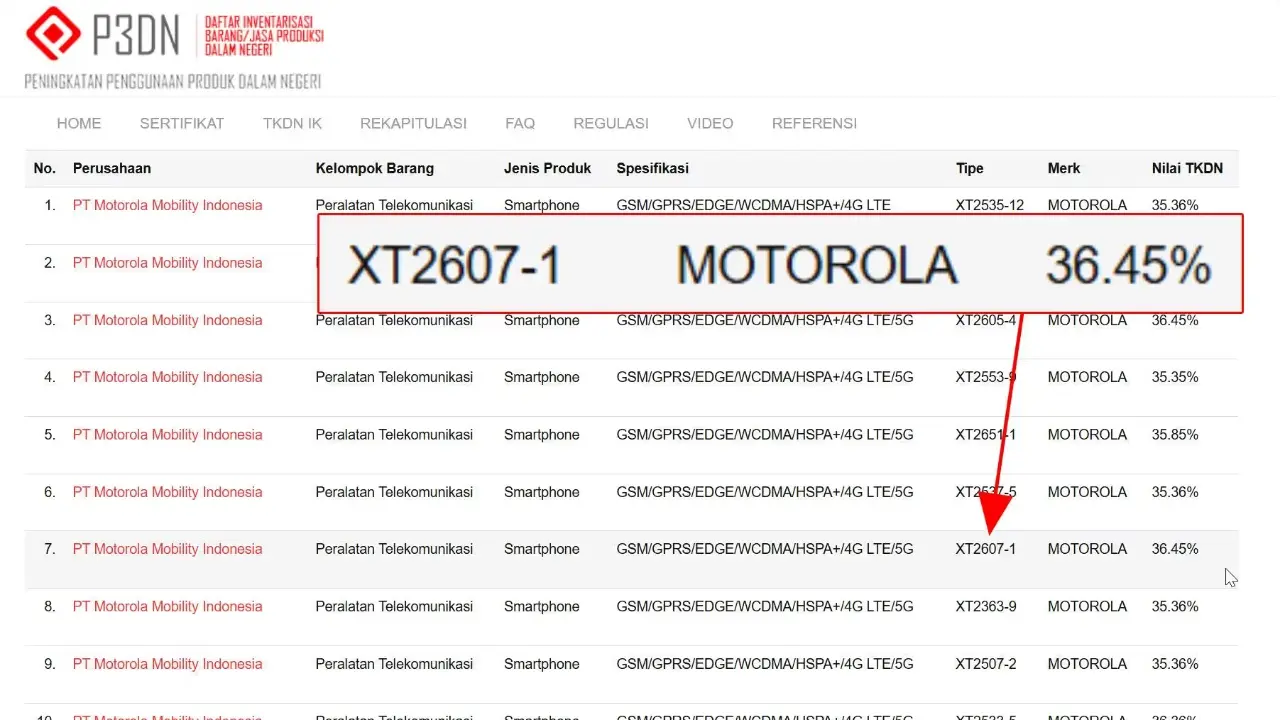Navigate to the REGULASI section

(611, 123)
